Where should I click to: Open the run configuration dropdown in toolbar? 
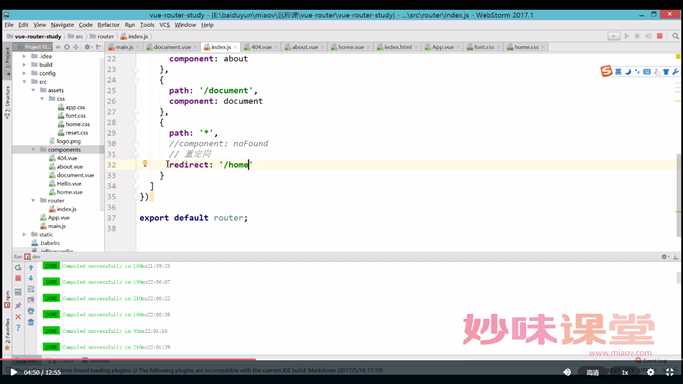pos(613,36)
